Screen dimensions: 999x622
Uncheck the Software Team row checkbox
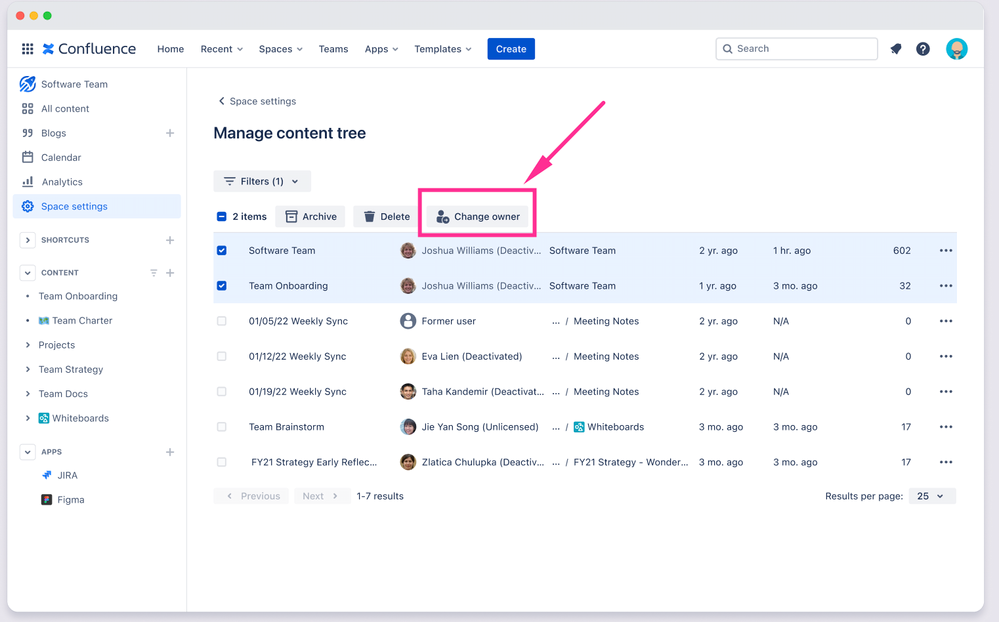tap(222, 251)
